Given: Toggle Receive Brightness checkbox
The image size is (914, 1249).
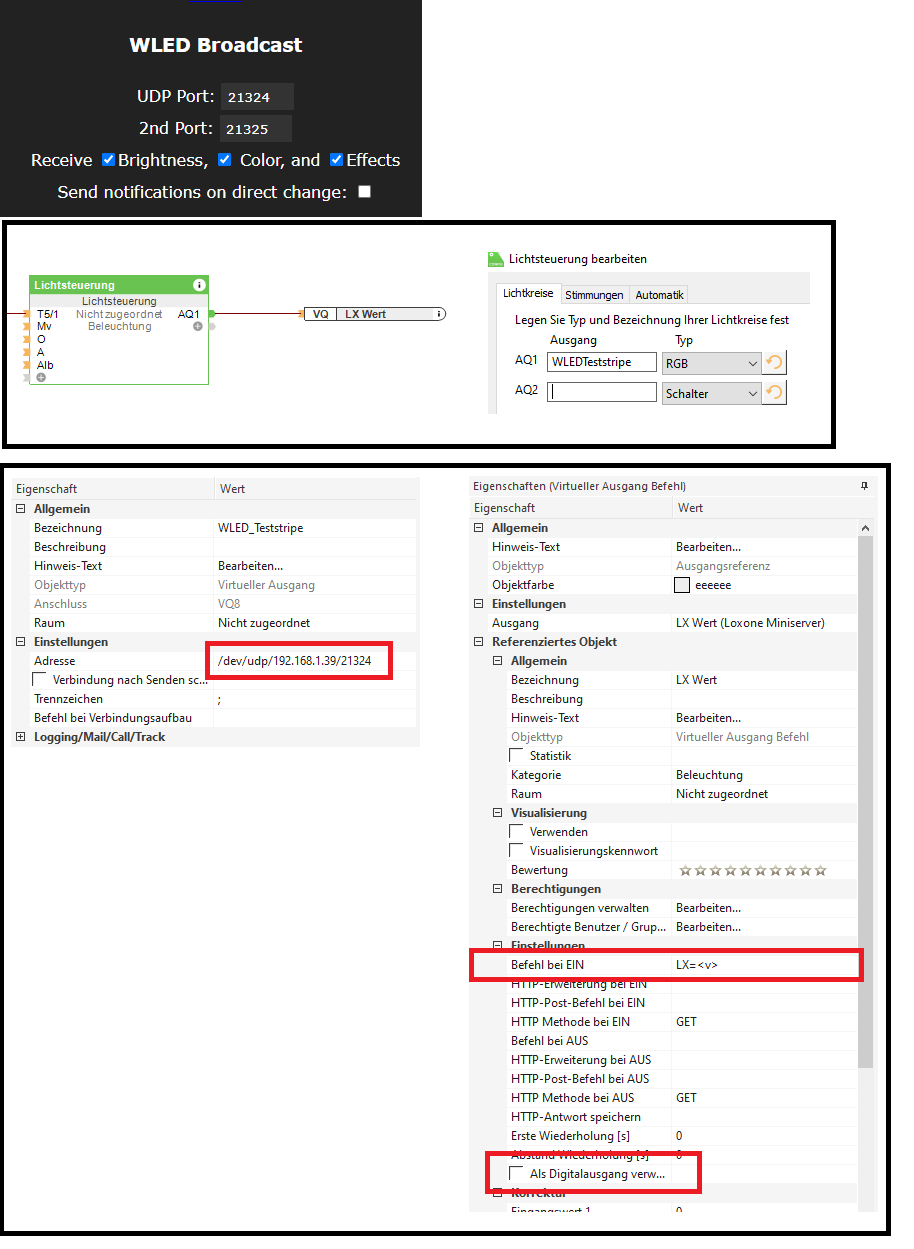Looking at the screenshot, I should [108, 159].
